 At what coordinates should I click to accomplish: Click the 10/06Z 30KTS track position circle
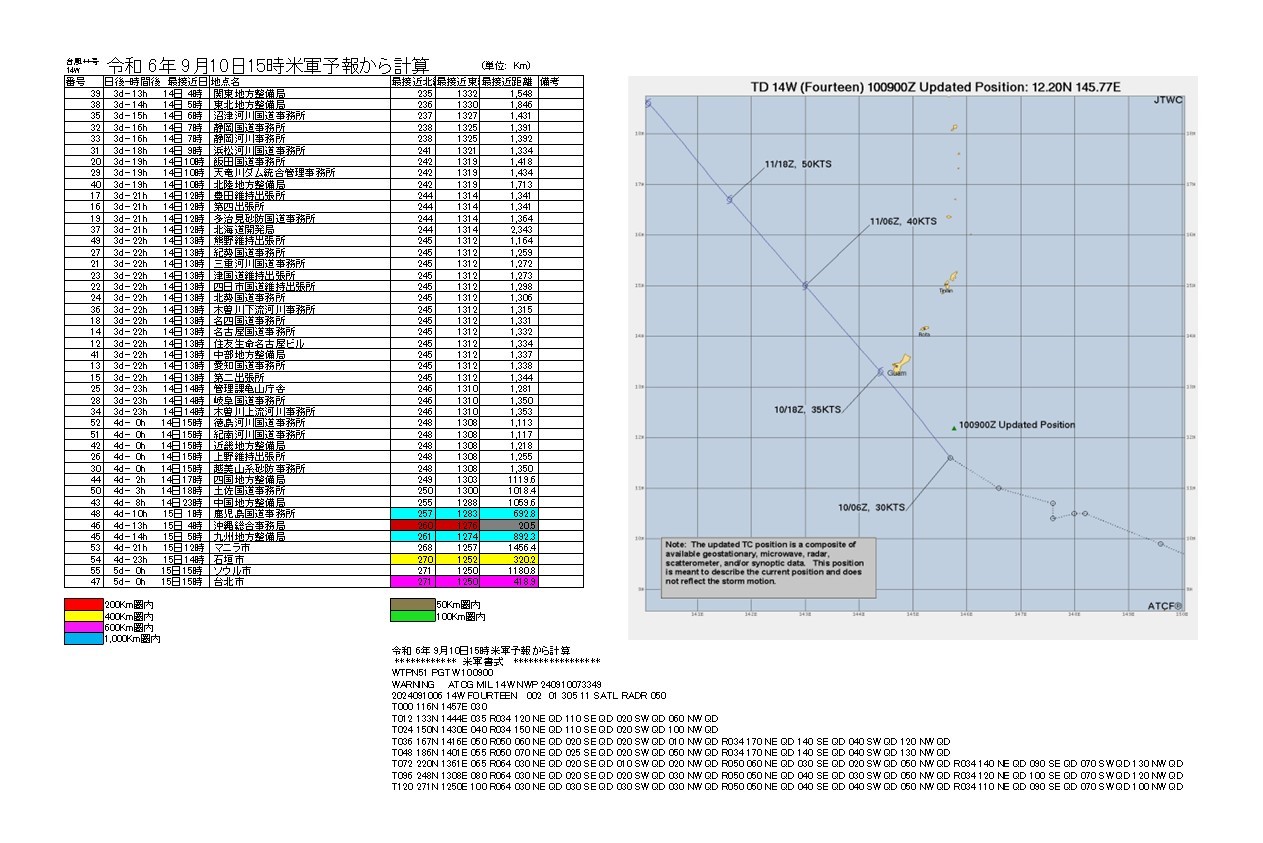950,458
